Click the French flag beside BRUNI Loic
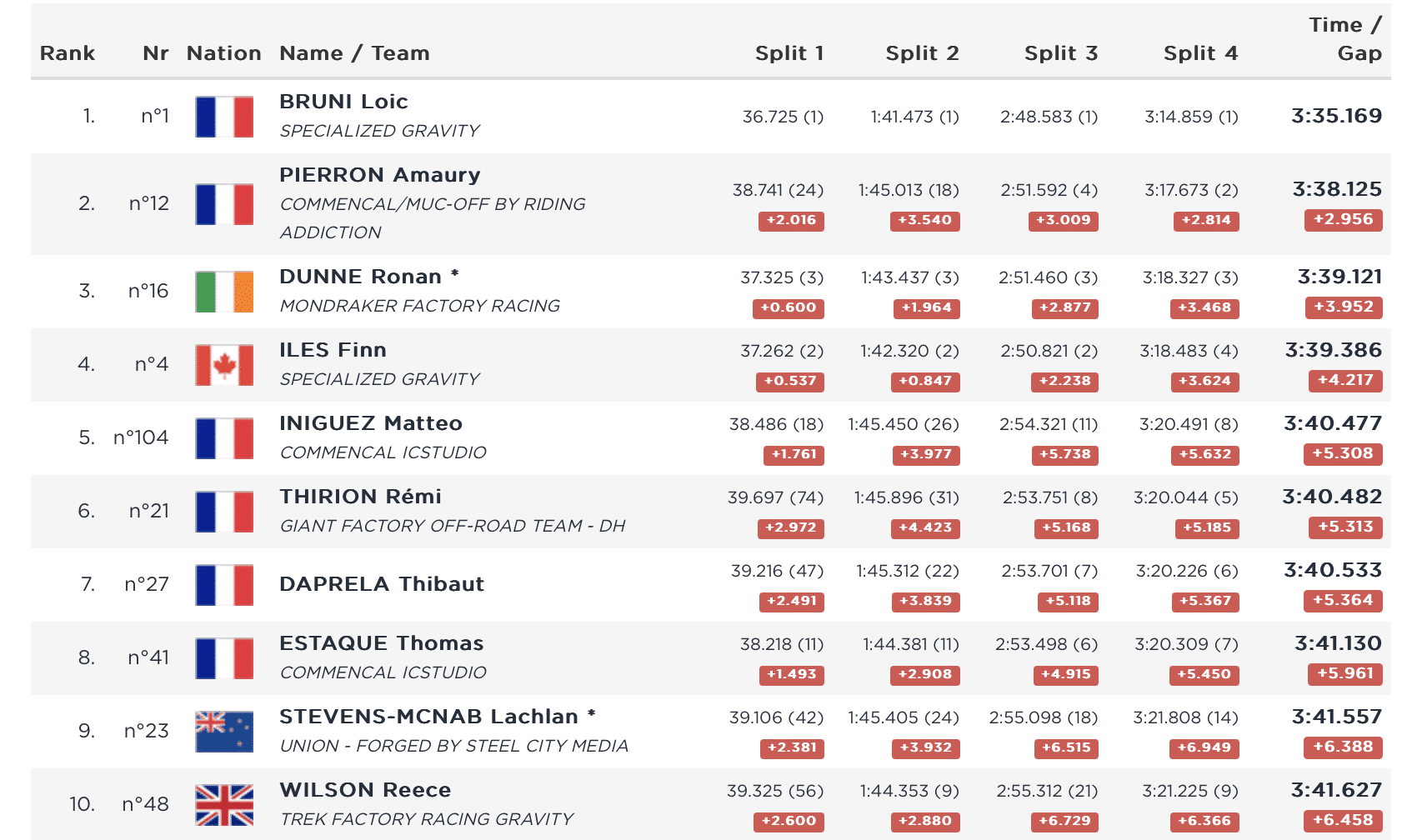Viewport: 1422px width, 840px height. [x=224, y=117]
